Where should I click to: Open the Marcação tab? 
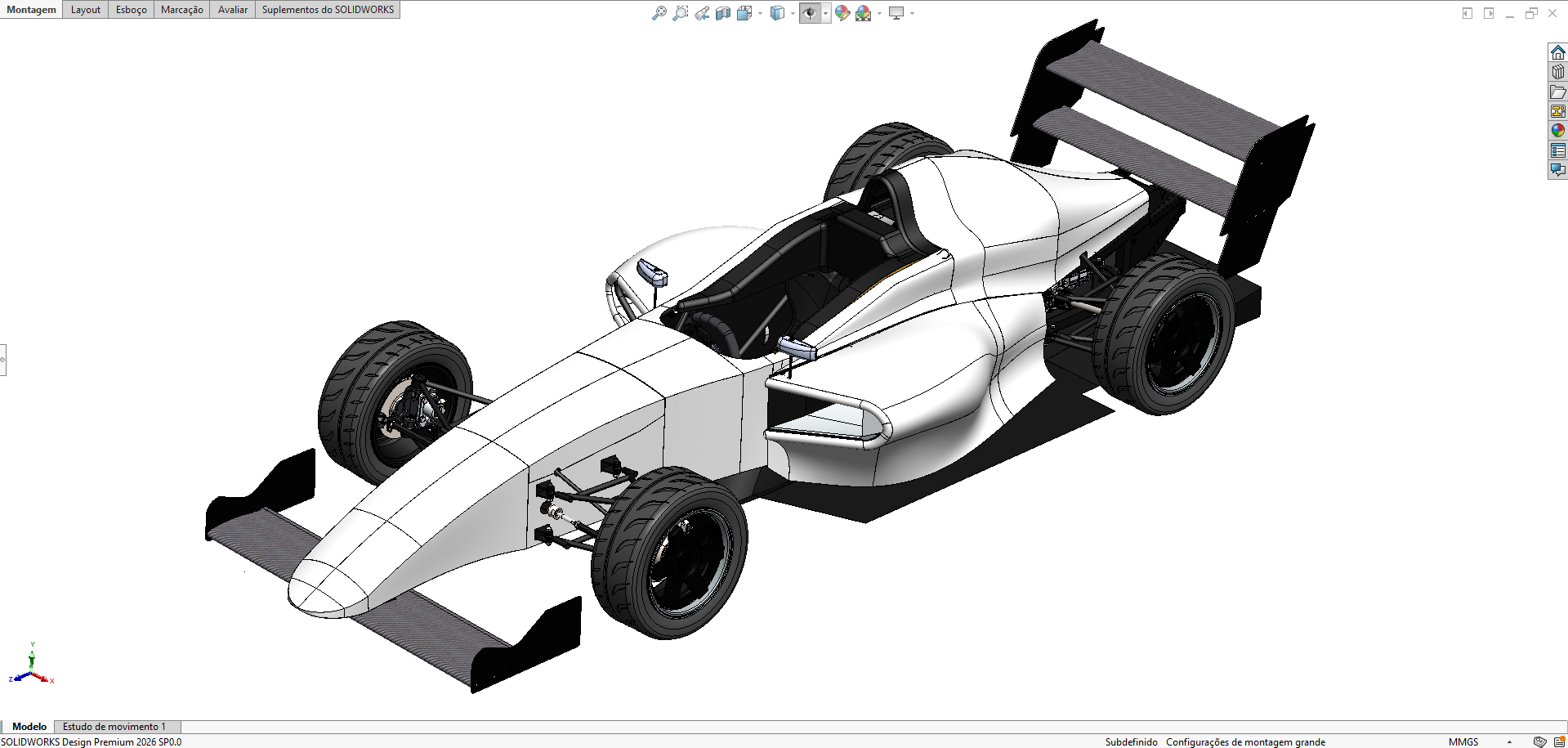[182, 10]
